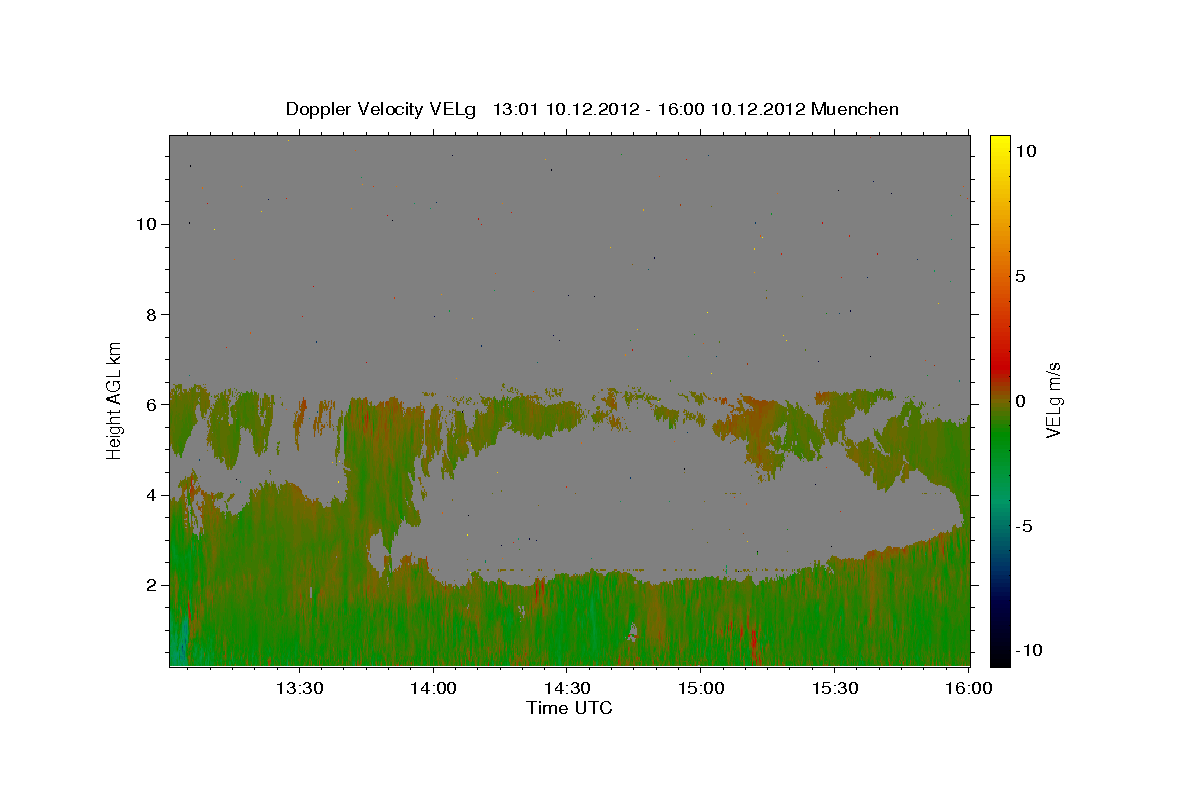Image resolution: width=1200 pixels, height=800 pixels.
Task: Click the colorbar tick label -5
Action: coord(1024,526)
